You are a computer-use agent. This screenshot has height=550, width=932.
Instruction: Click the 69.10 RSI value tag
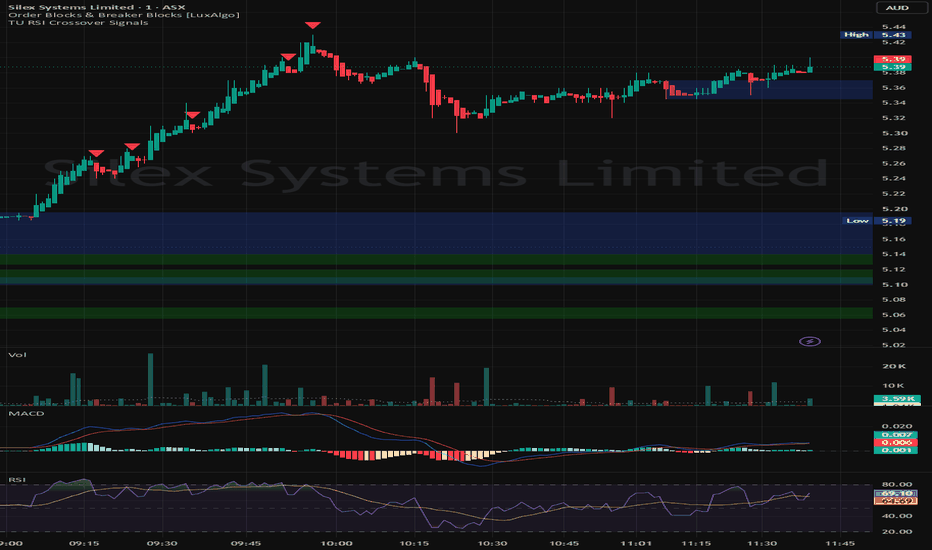(896, 494)
